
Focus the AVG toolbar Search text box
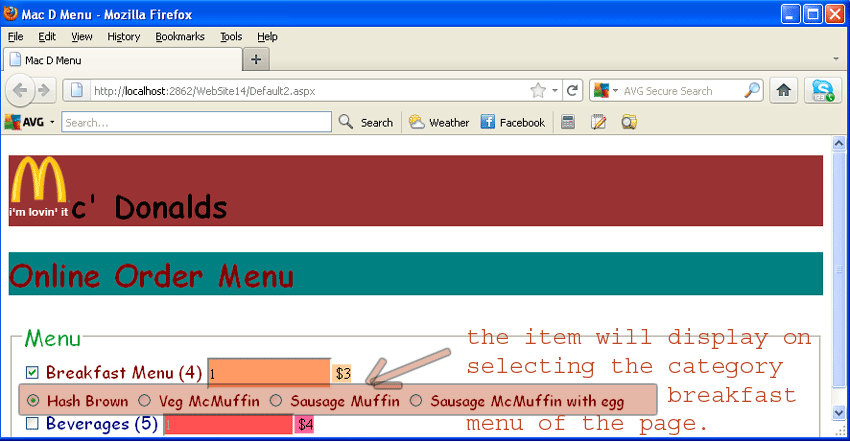pyautogui.click(x=196, y=122)
